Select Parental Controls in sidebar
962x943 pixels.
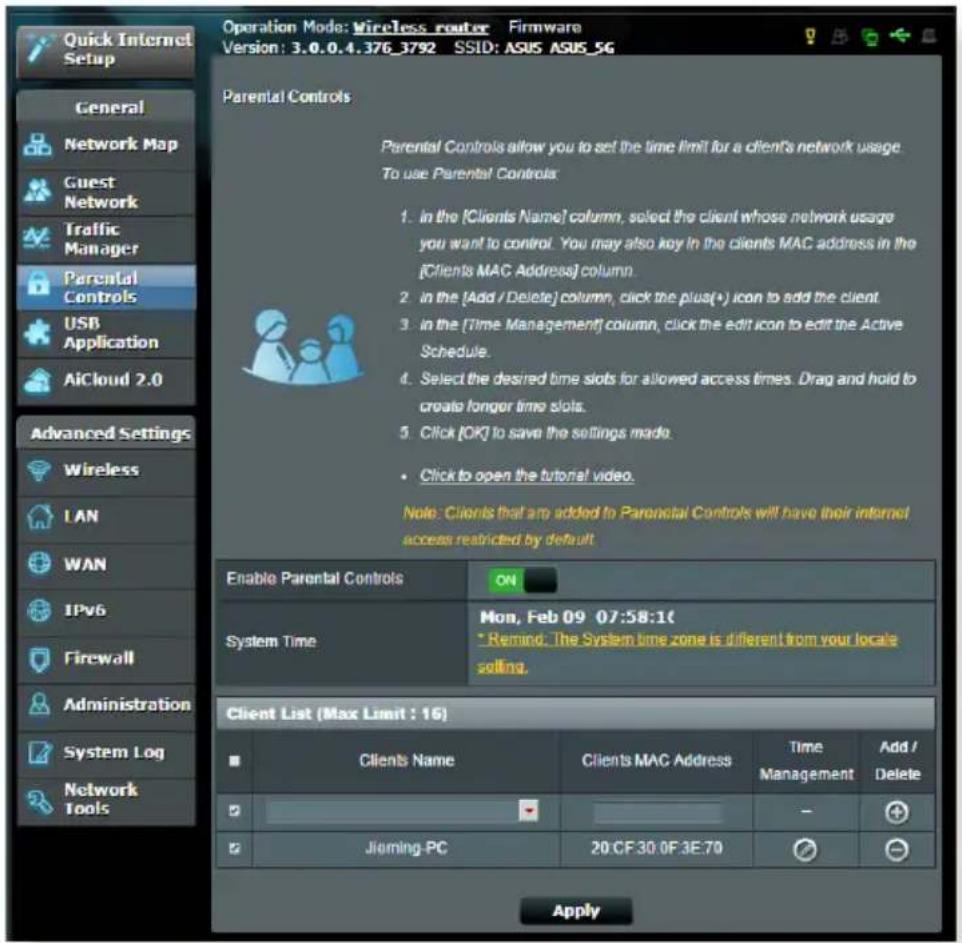[106, 287]
